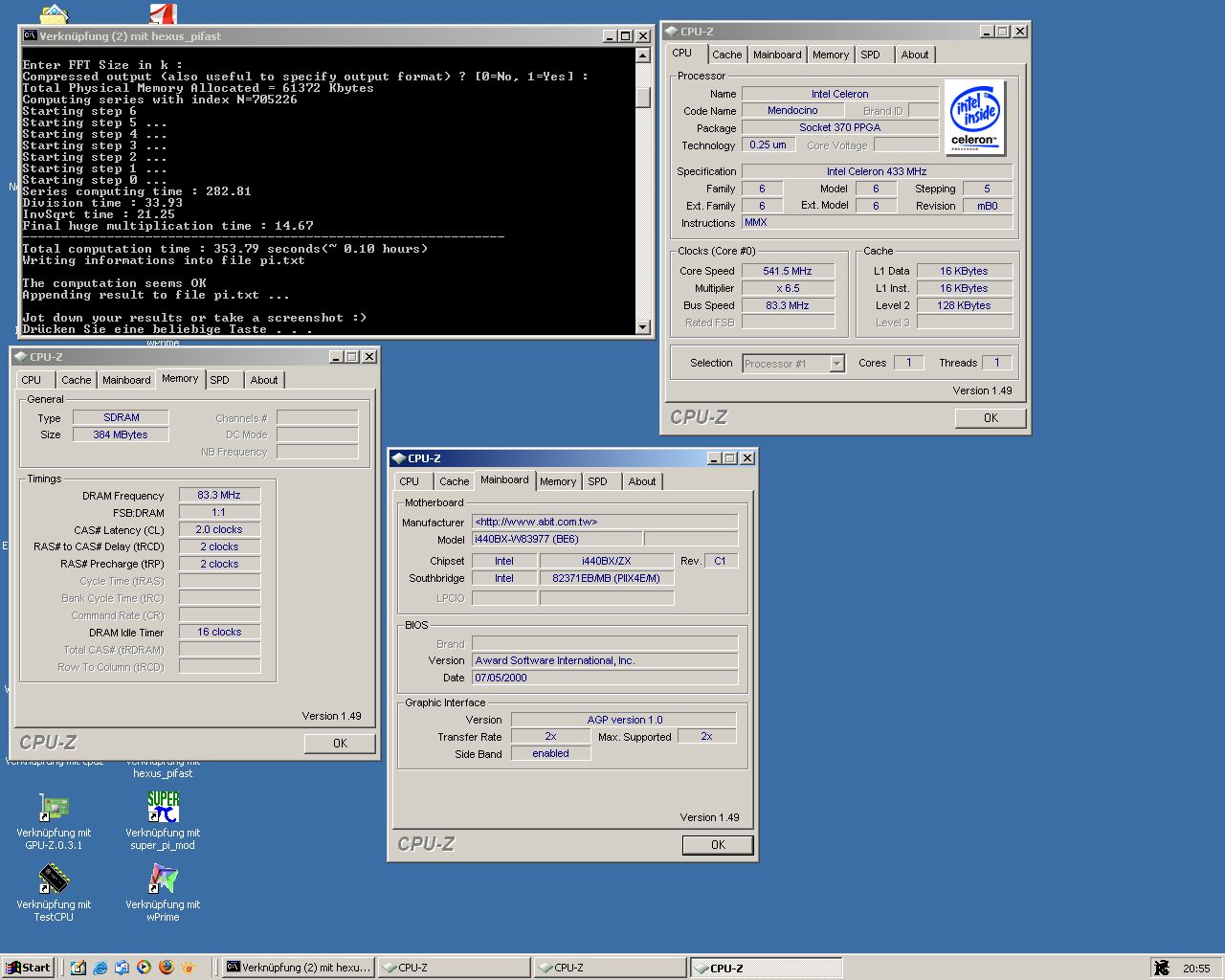This screenshot has width=1225, height=980.
Task: Click the taskbar clock showing 20:55
Action: click(x=1196, y=969)
